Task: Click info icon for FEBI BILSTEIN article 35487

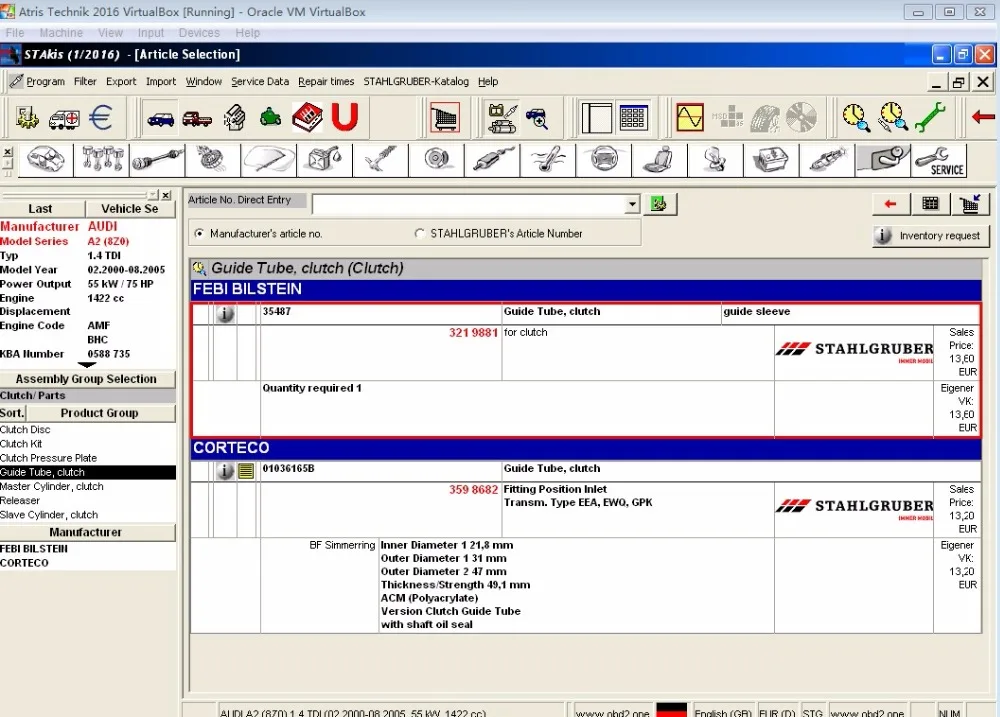Action: click(x=225, y=314)
